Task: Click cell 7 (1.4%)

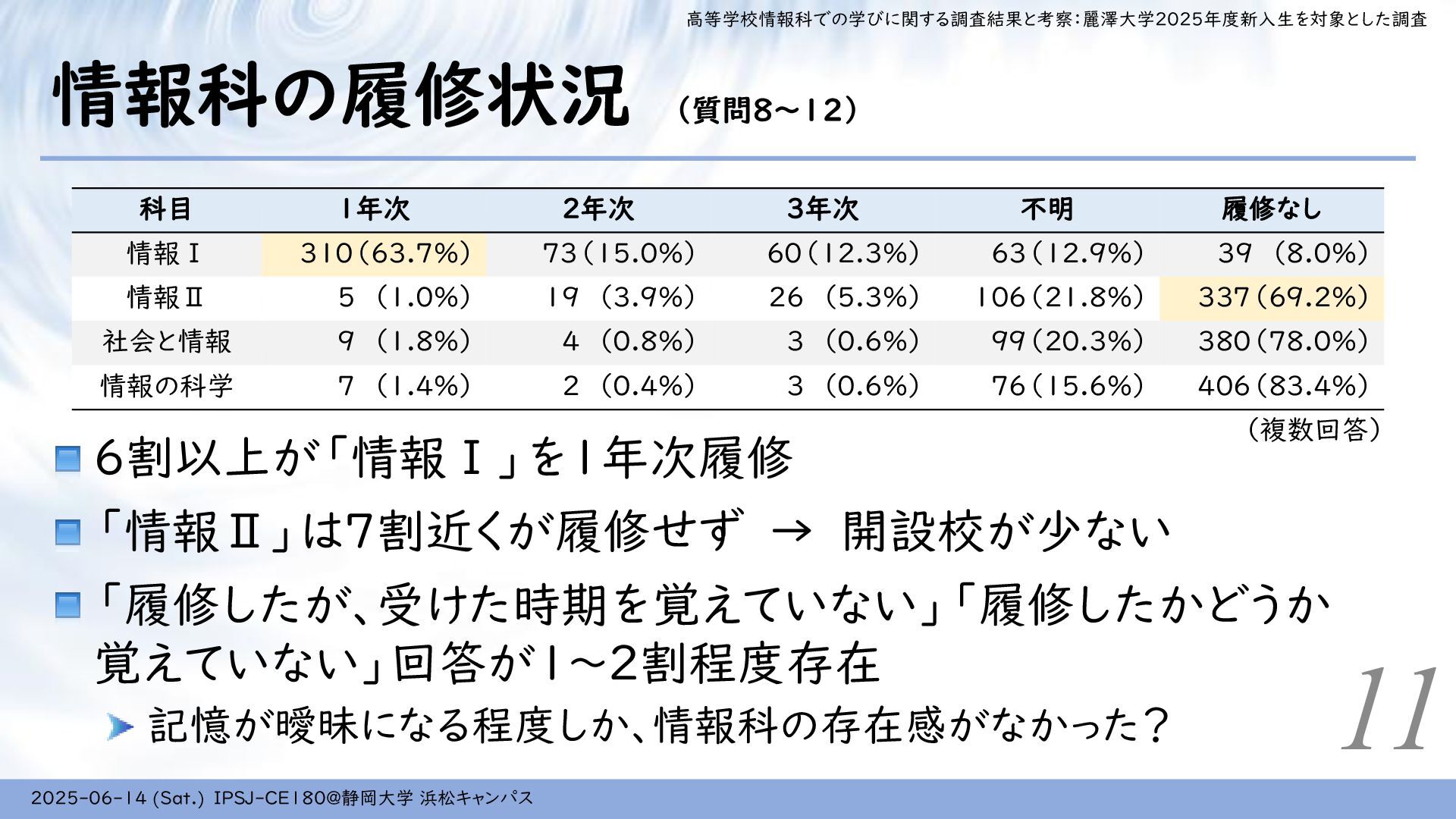Action: [x=404, y=386]
